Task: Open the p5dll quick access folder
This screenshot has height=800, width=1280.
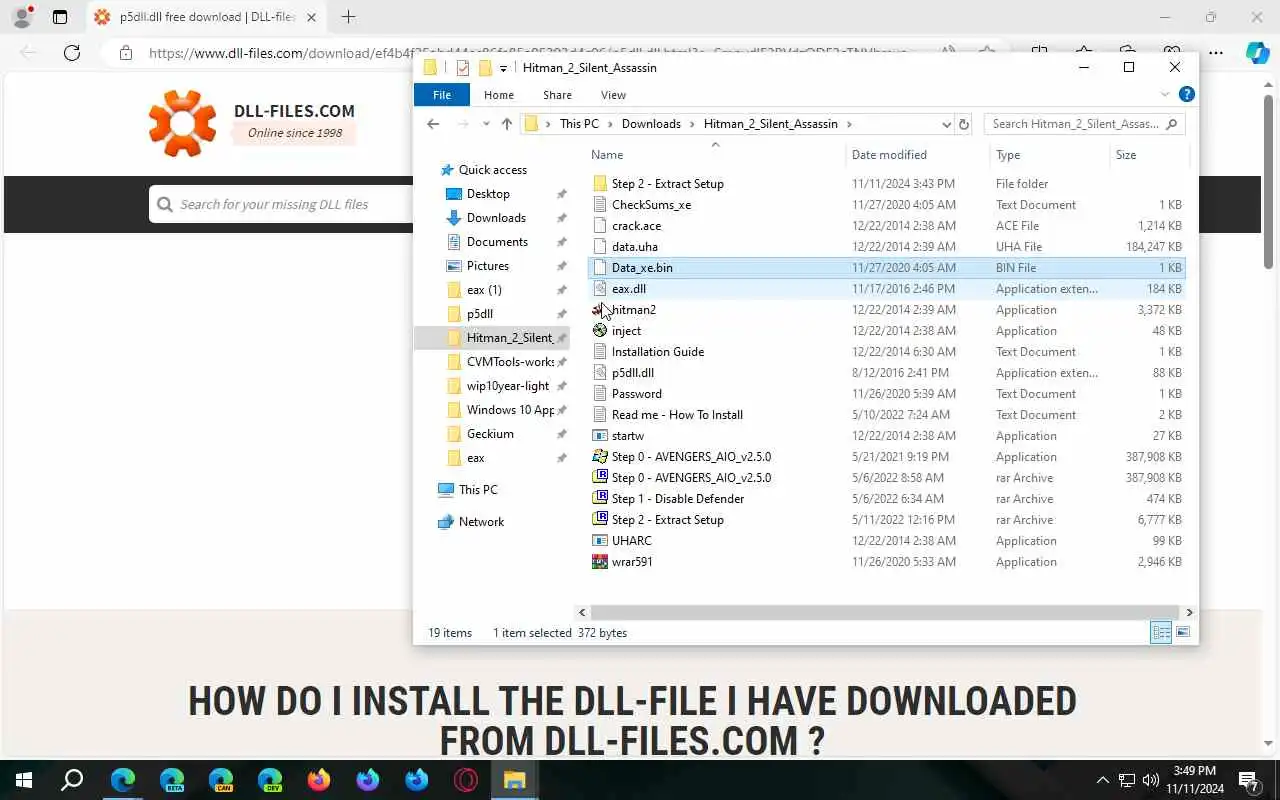Action: pyautogui.click(x=480, y=314)
